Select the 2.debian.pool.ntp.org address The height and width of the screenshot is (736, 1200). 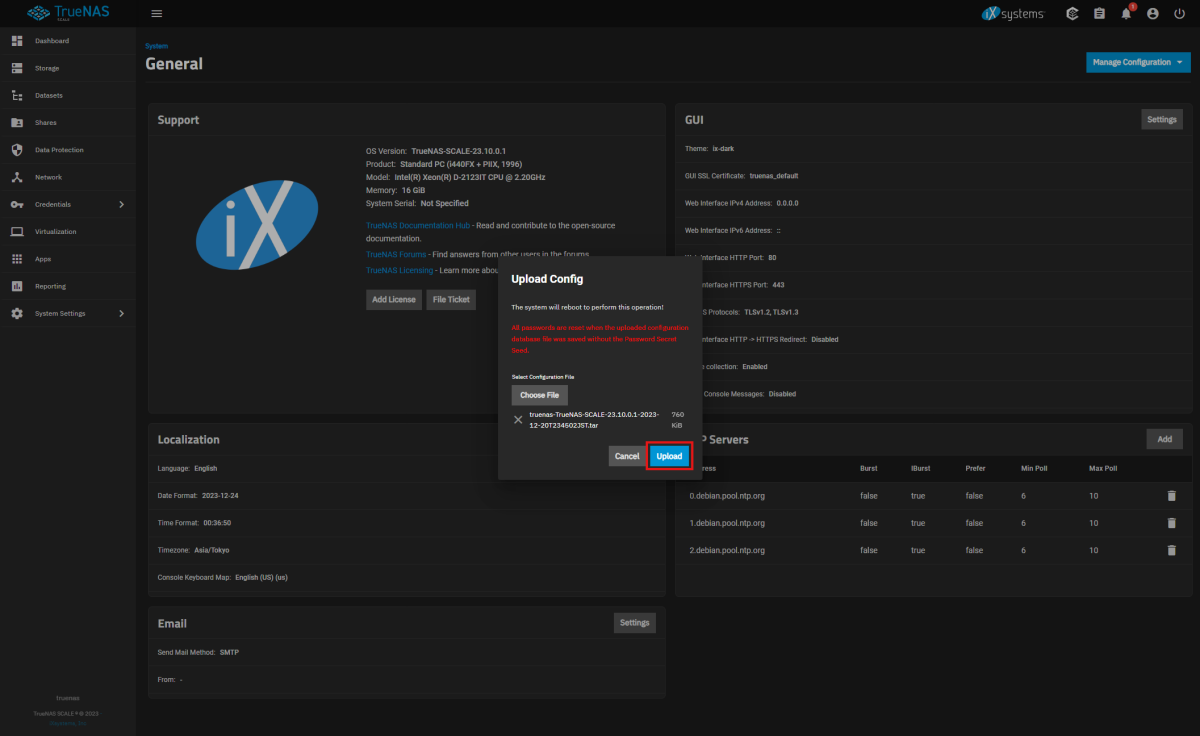[727, 550]
